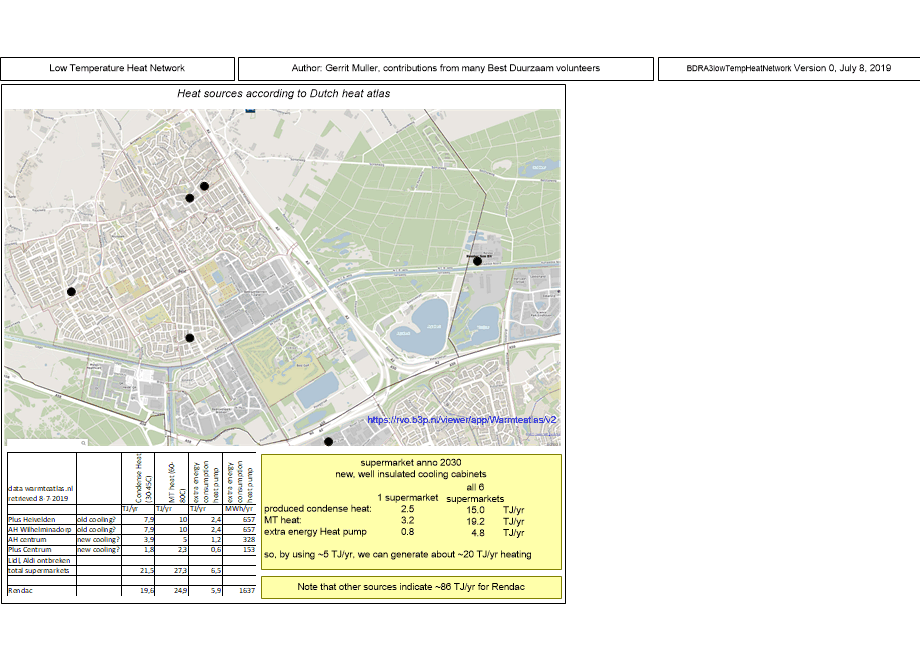
Task: Click the 'Plus Centrum' row label
Action: [30, 550]
